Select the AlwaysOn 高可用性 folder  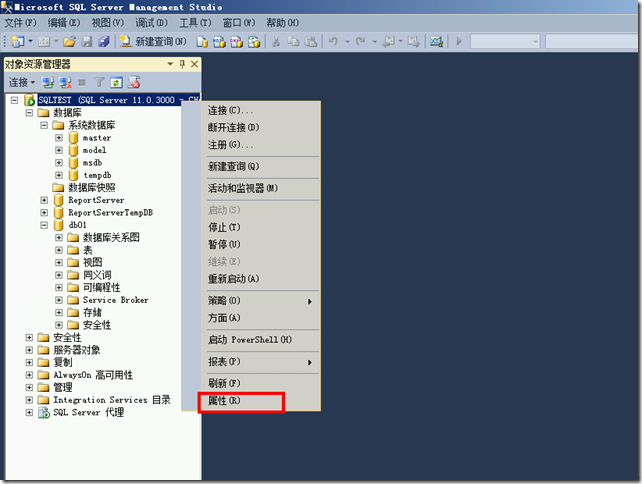pos(92,375)
